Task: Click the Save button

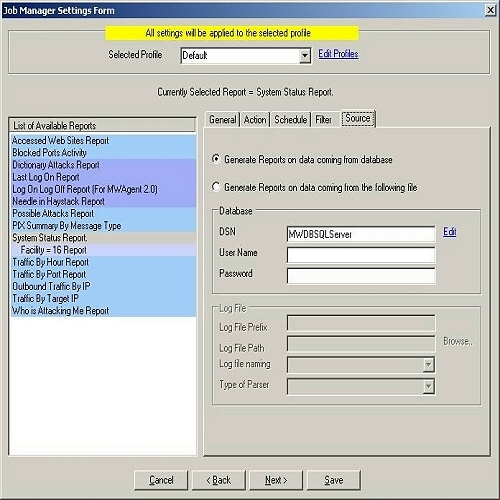Action: coord(334,480)
